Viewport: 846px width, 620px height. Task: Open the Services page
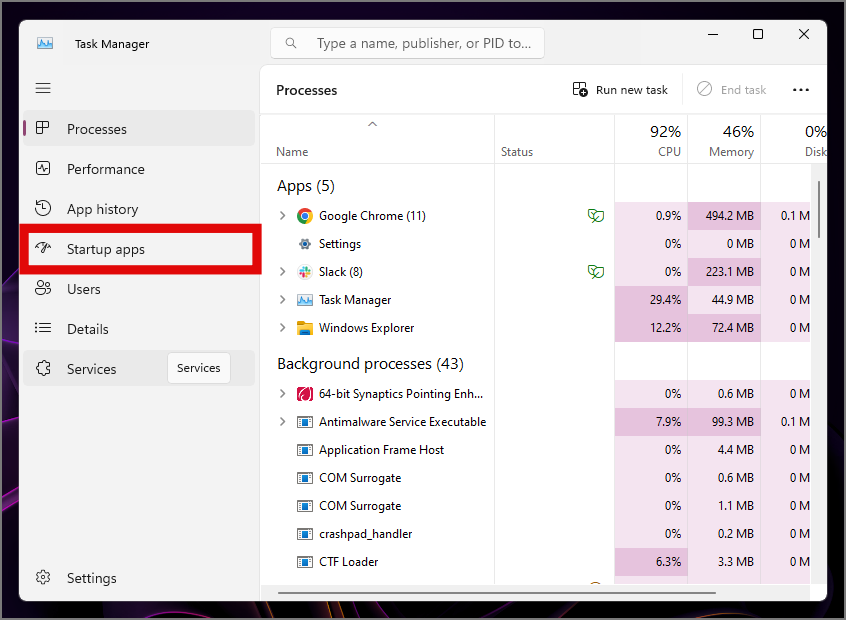pos(139,369)
